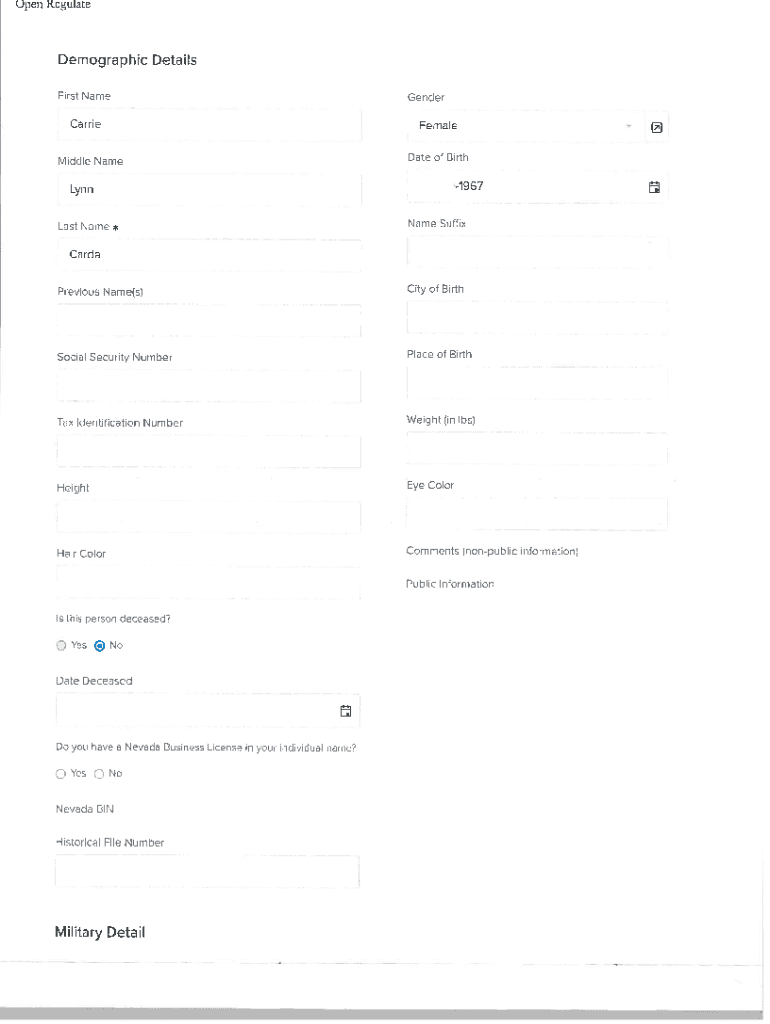Click the Social Security Number field
The width and height of the screenshot is (770, 1024).
point(207,385)
